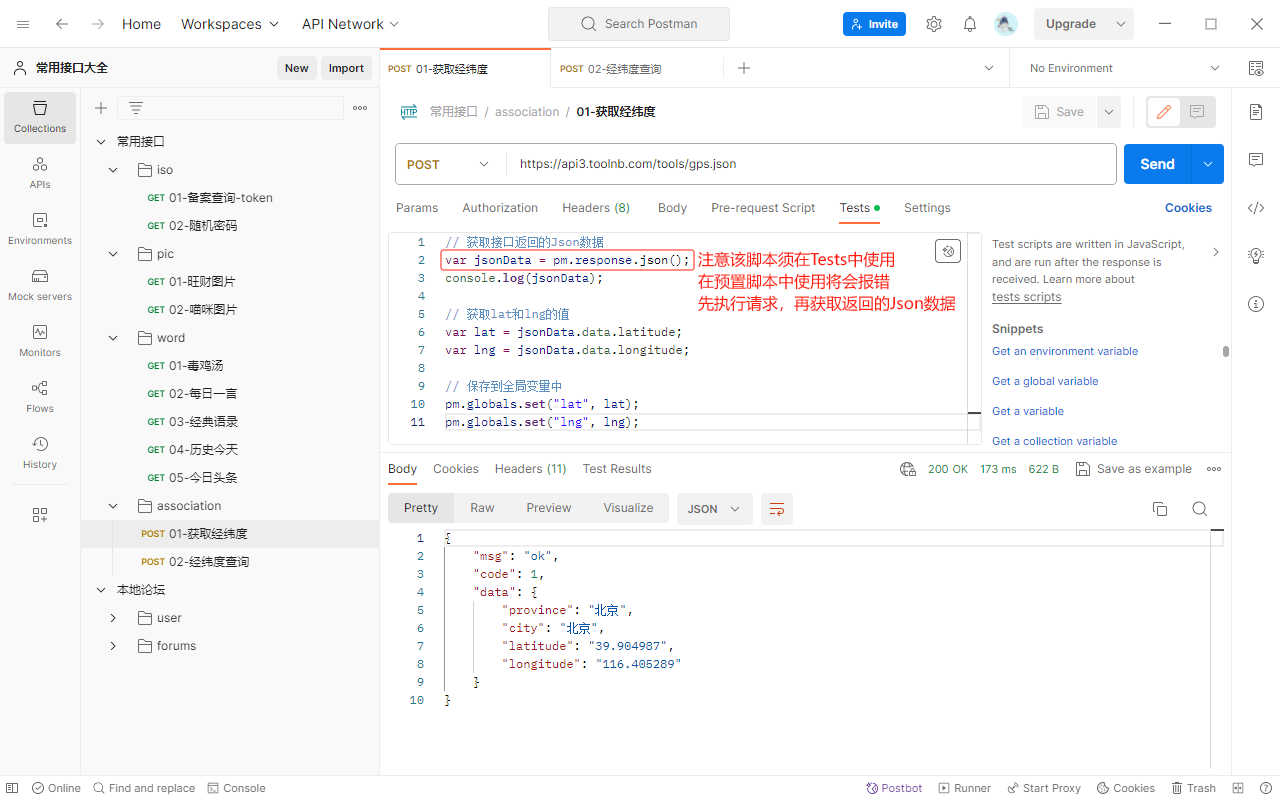This screenshot has width=1280, height=800.
Task: Open the No Environment selector
Action: [1125, 68]
